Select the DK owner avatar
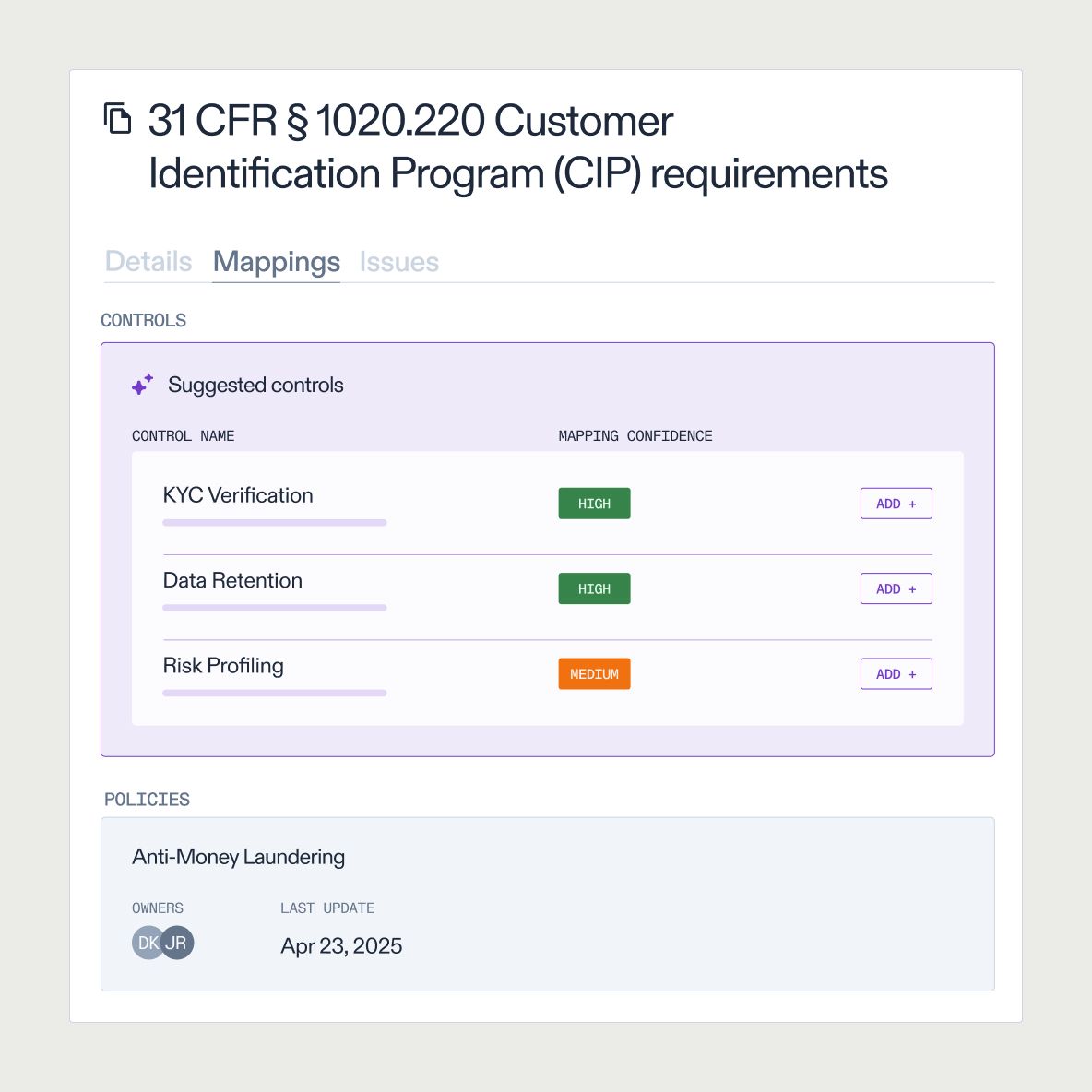This screenshot has height=1092, width=1092. tap(147, 942)
